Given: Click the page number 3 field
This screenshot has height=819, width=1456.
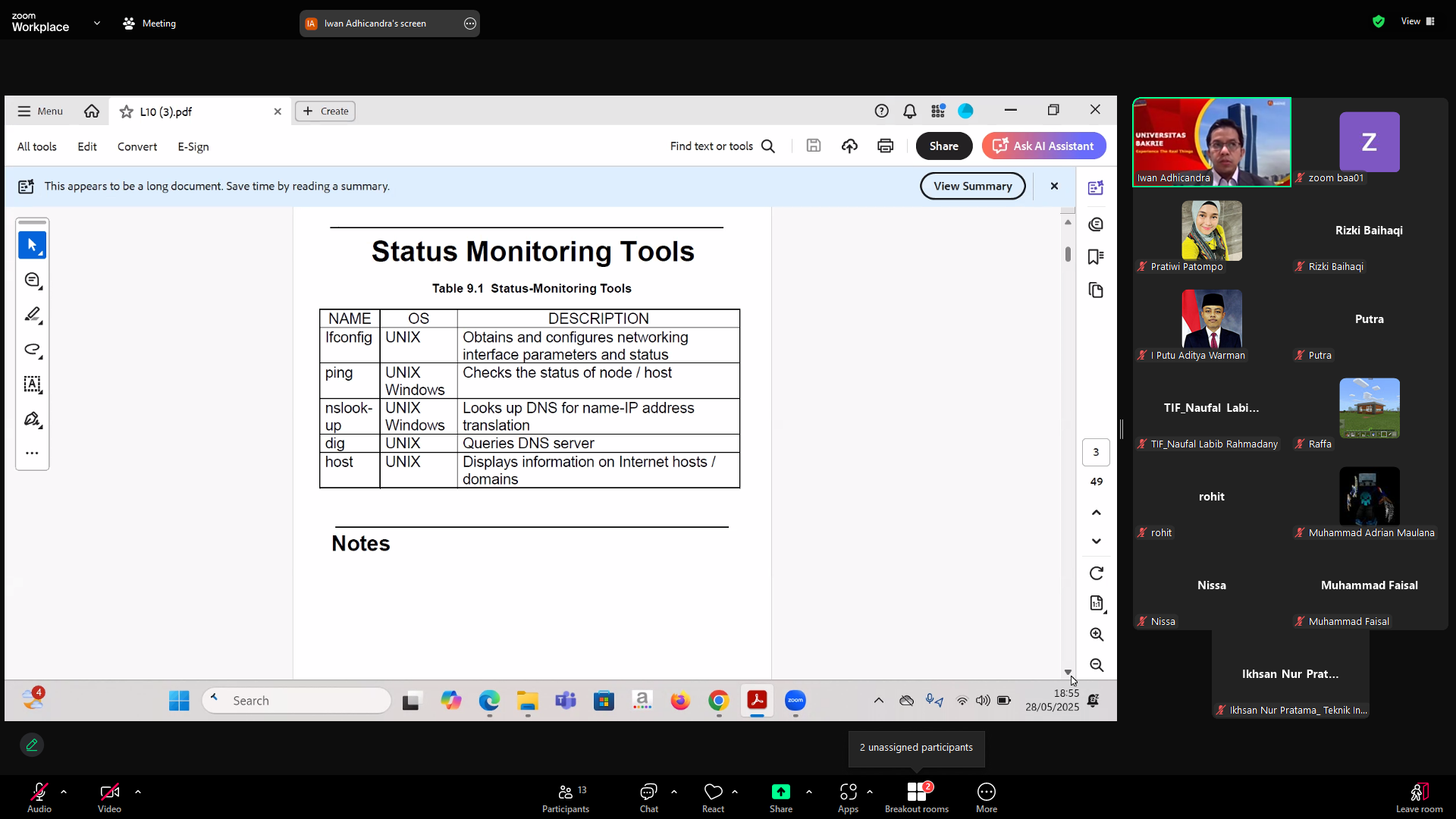Looking at the screenshot, I should (1096, 453).
